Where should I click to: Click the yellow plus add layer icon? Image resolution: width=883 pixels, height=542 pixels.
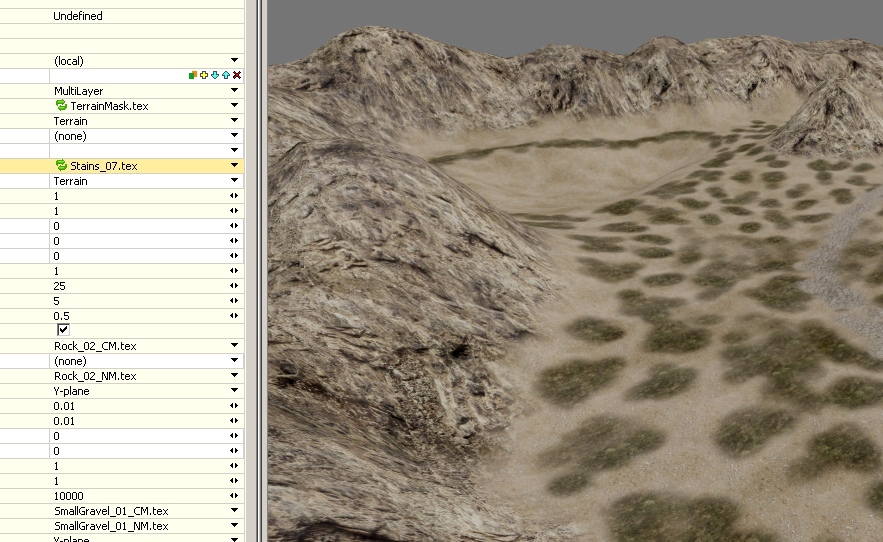point(204,75)
